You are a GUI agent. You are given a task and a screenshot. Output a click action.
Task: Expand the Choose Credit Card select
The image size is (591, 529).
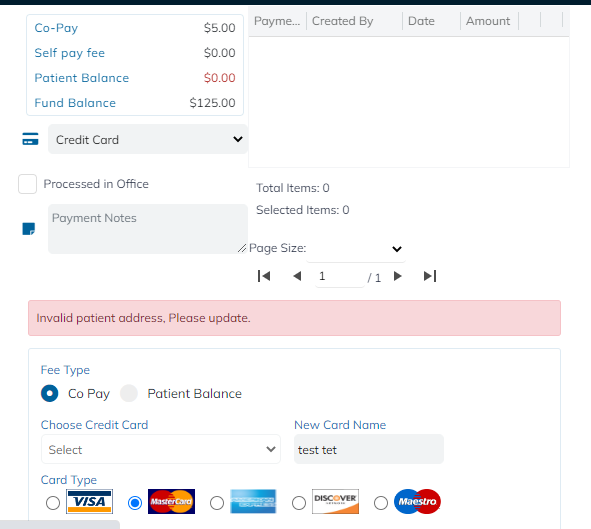(x=161, y=449)
